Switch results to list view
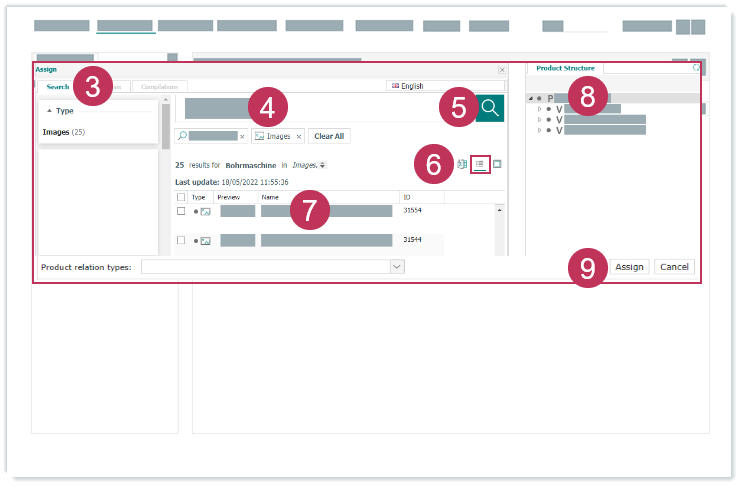 coord(480,164)
